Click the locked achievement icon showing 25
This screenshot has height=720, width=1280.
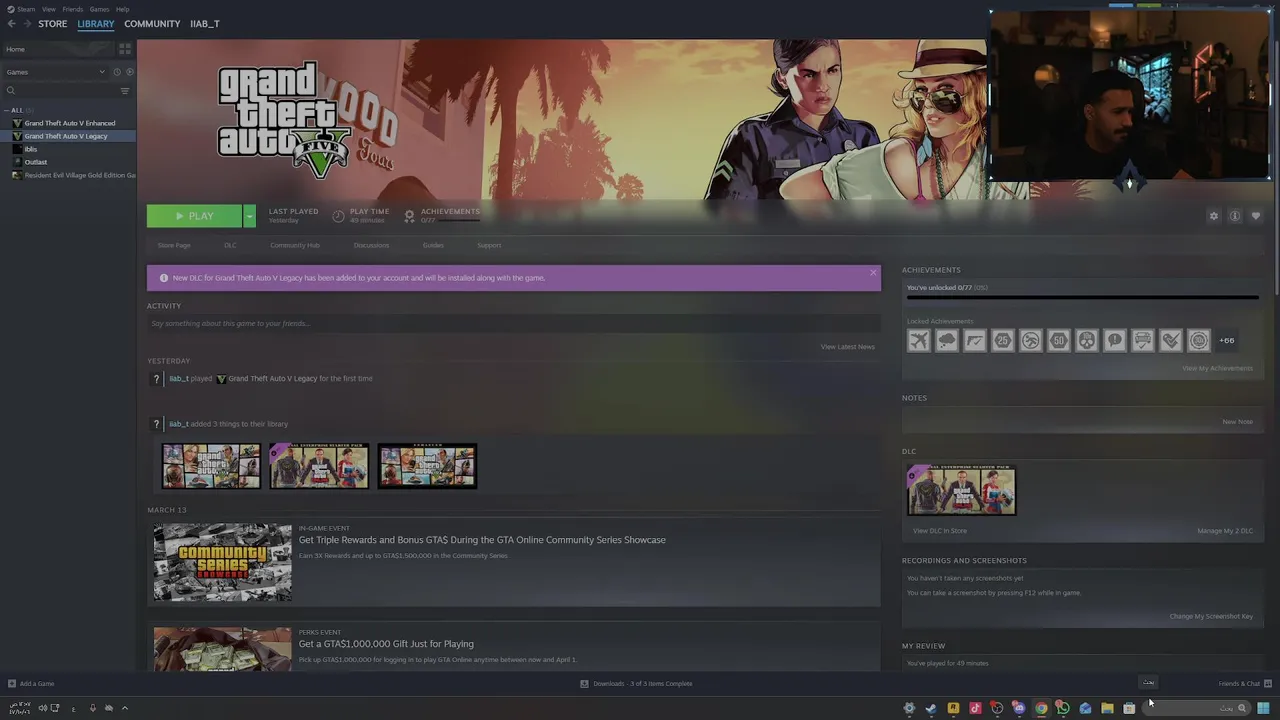pos(1002,341)
